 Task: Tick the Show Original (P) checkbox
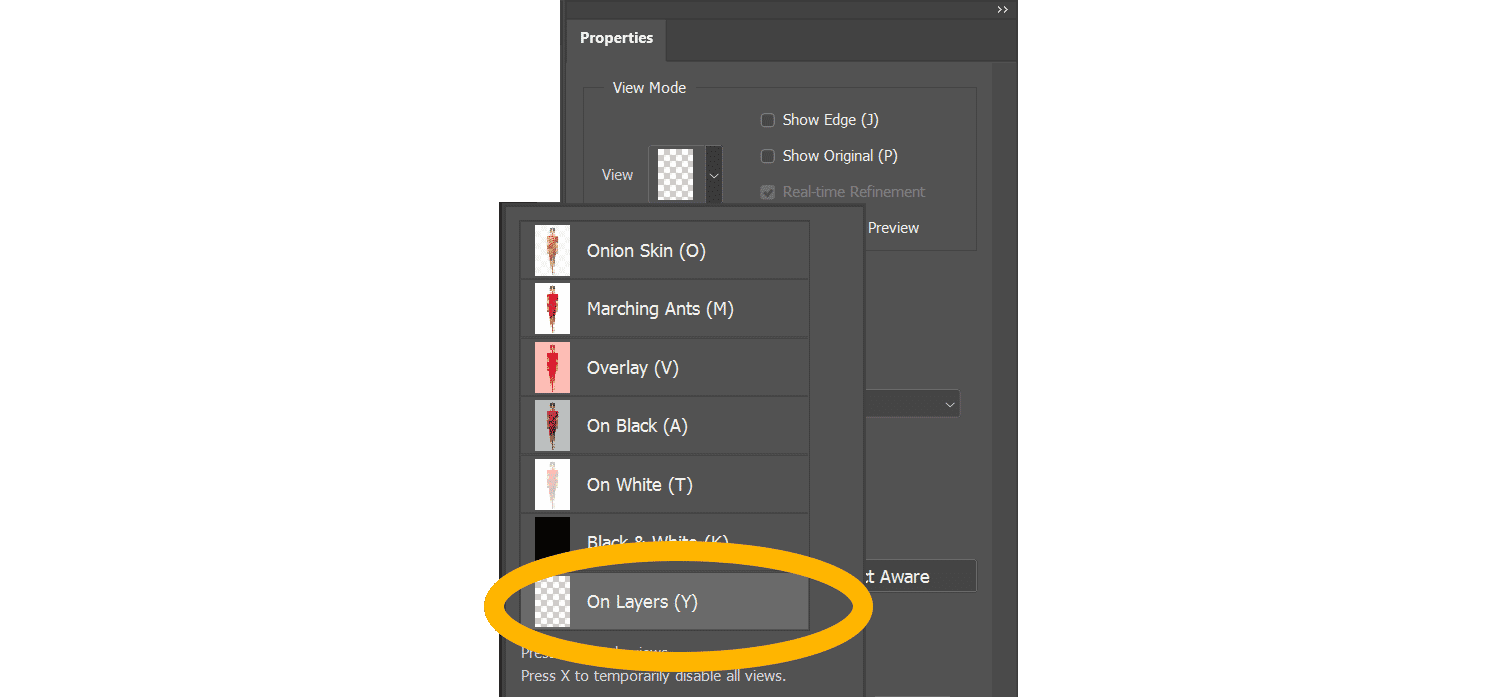click(x=768, y=156)
